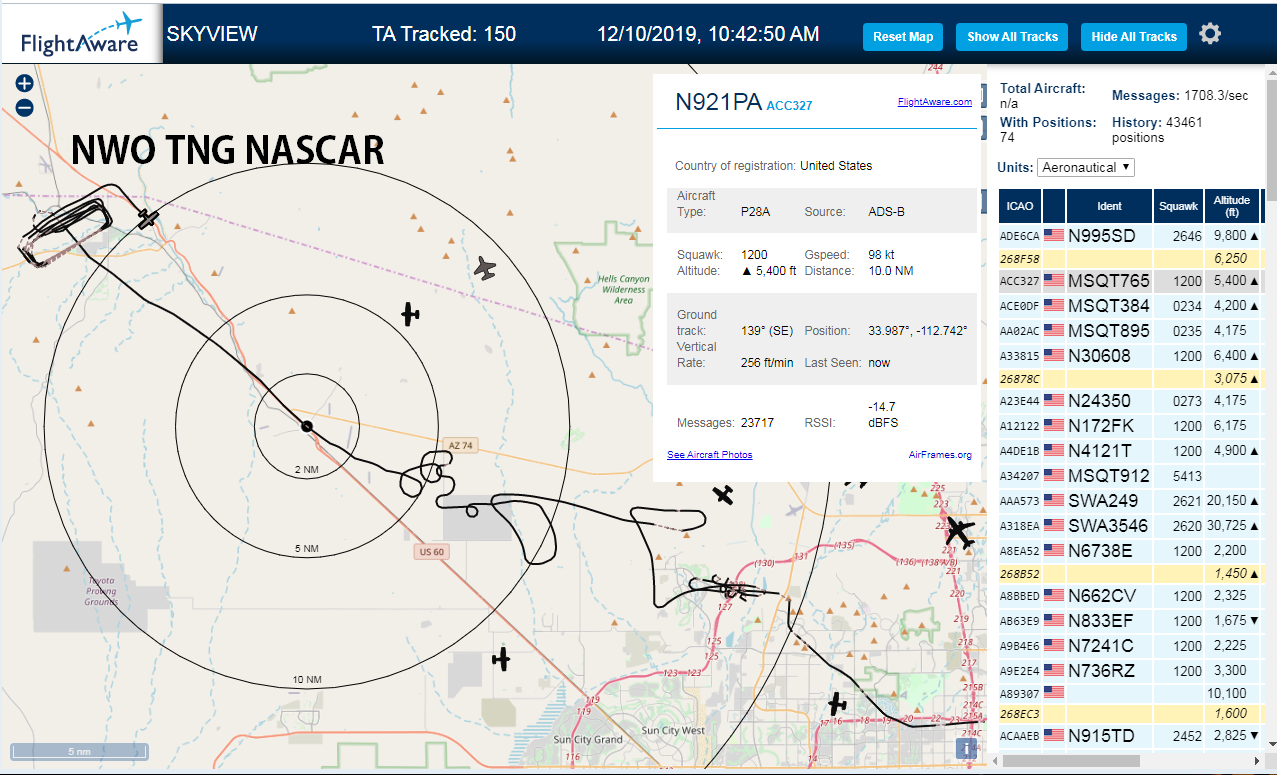Sort the table by the Squawk column header

pyautogui.click(x=1178, y=206)
